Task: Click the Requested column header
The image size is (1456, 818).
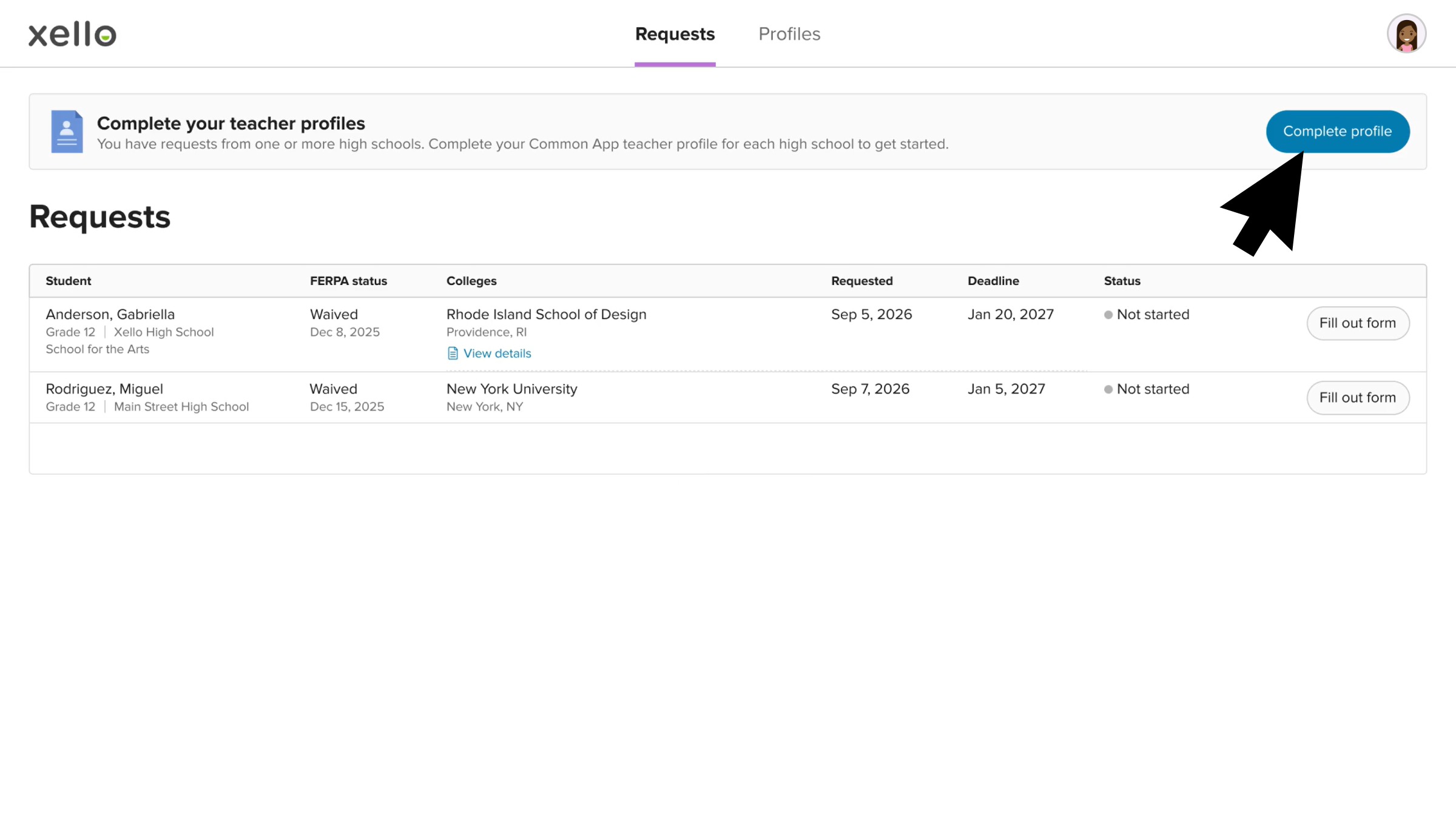Action: (861, 281)
